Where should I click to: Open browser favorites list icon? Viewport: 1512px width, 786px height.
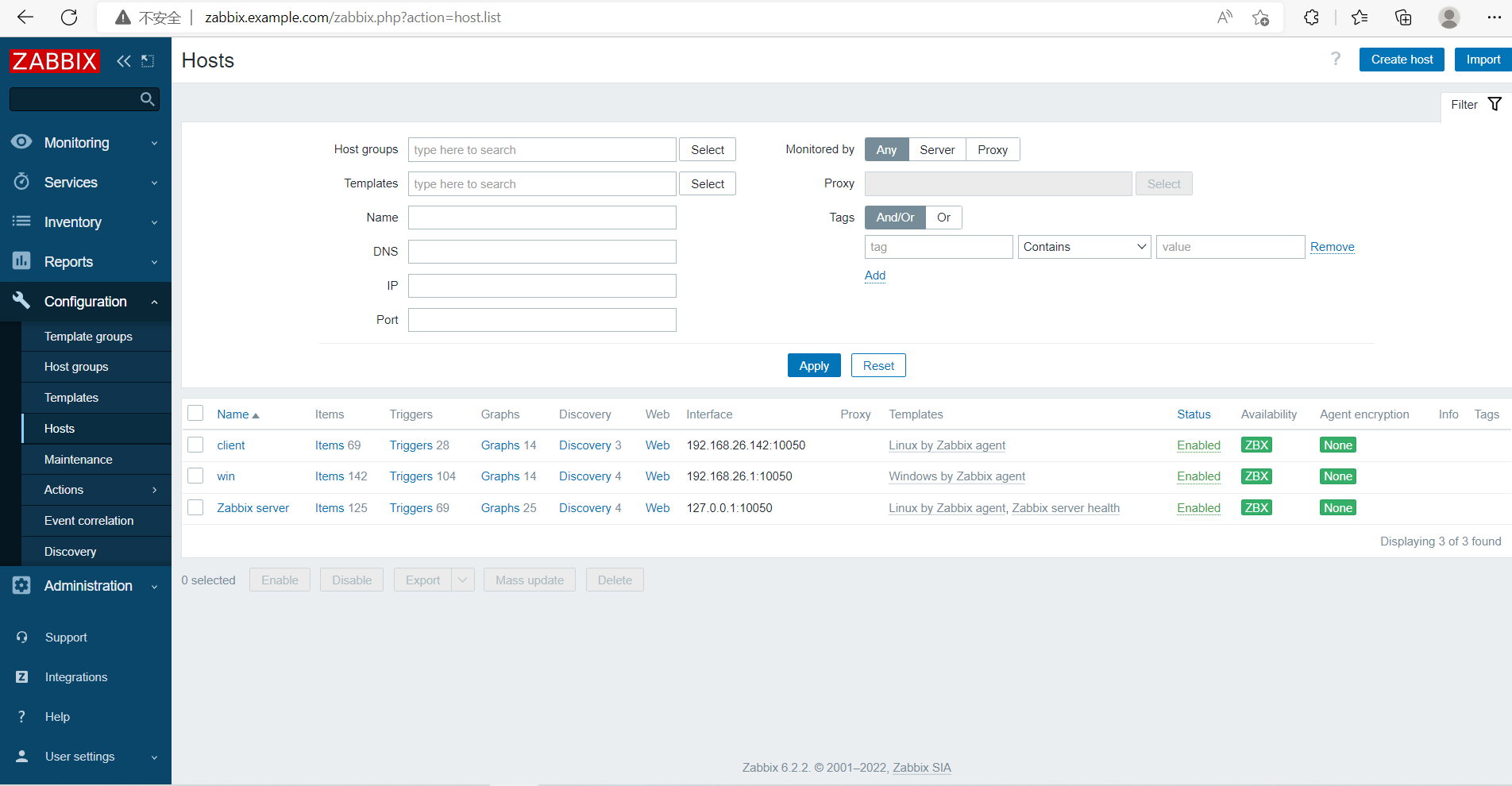1360,17
